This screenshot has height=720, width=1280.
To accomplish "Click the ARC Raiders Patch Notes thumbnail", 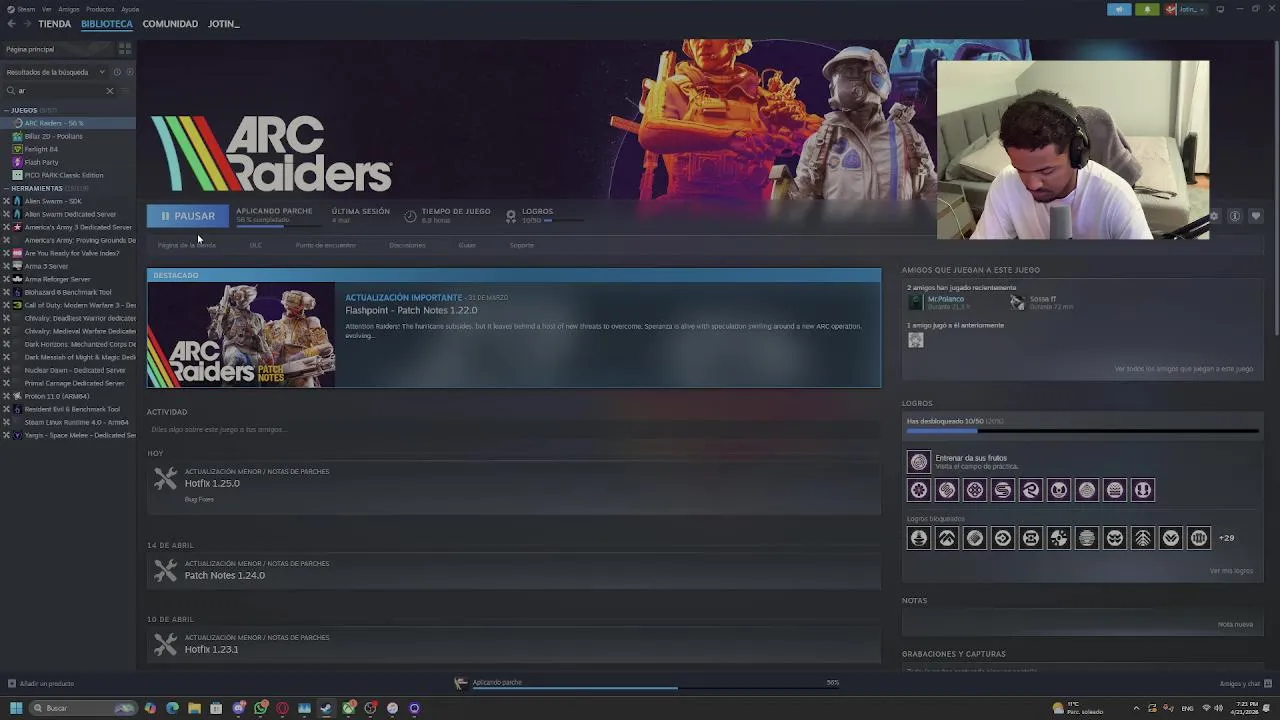I will point(241,334).
